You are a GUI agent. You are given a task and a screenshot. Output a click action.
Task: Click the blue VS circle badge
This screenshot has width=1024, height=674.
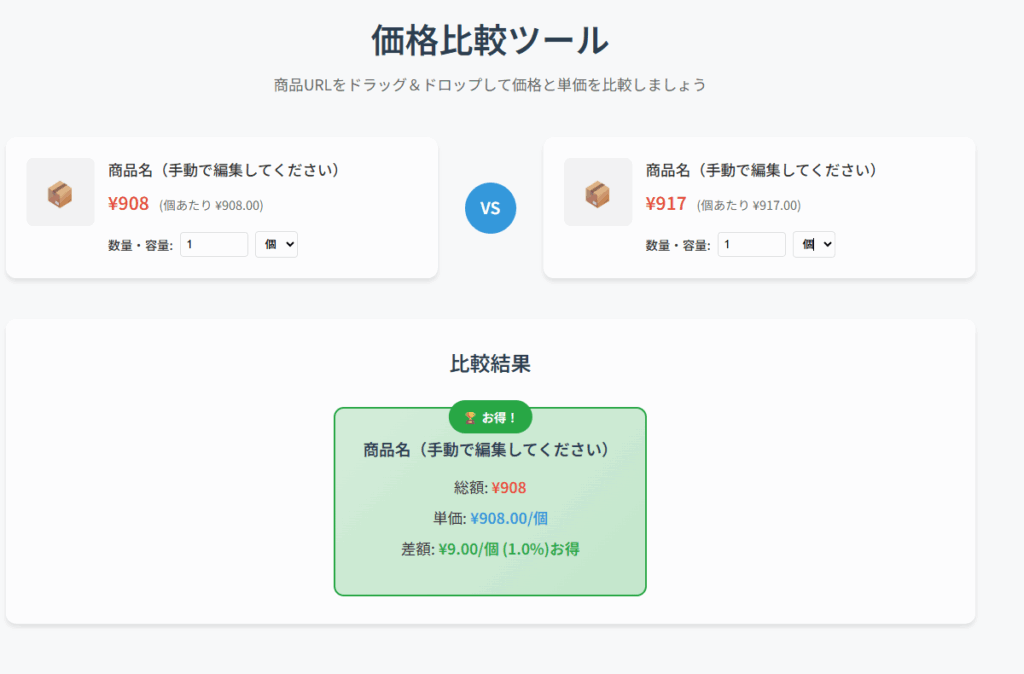point(490,208)
